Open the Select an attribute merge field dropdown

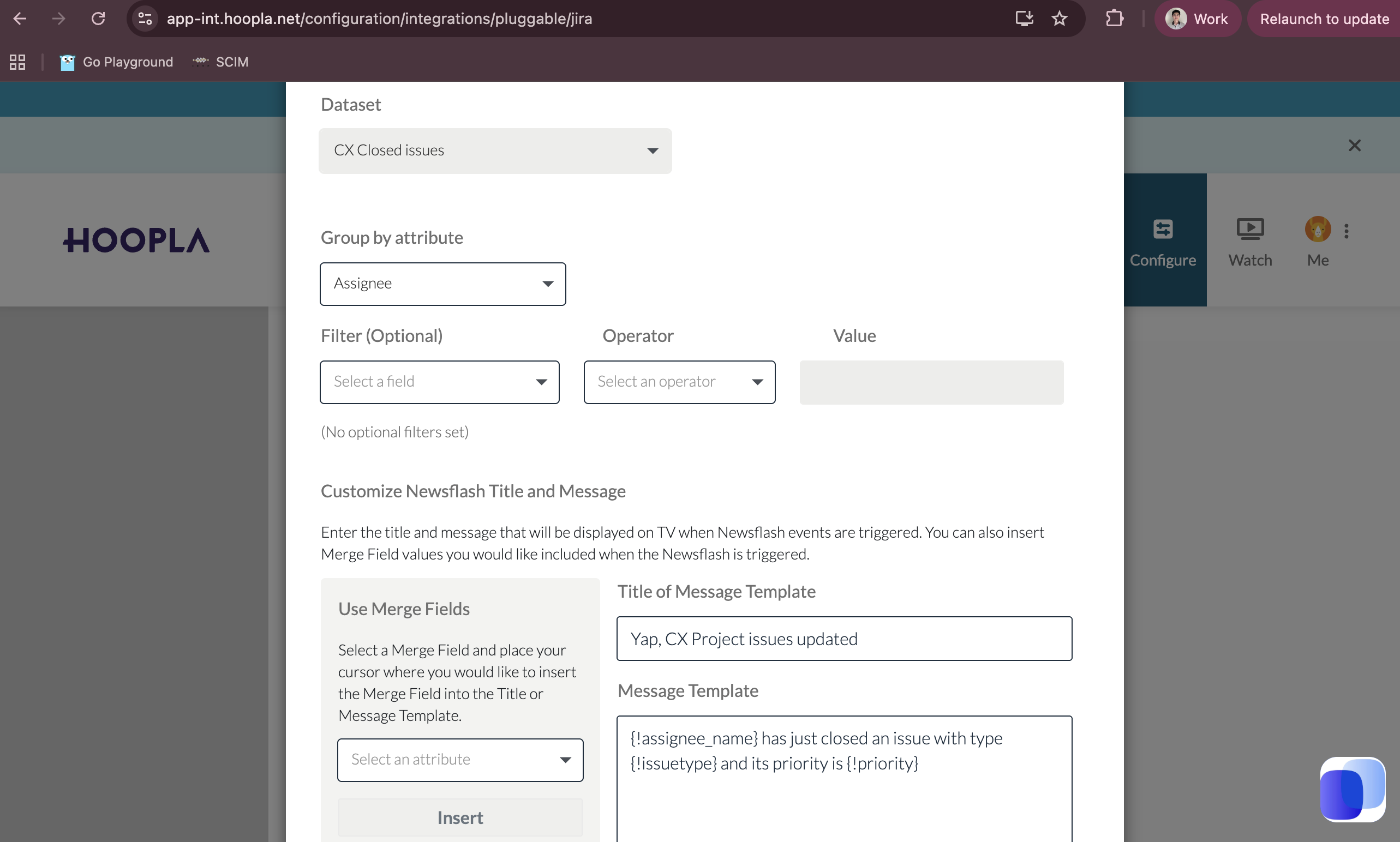point(460,760)
